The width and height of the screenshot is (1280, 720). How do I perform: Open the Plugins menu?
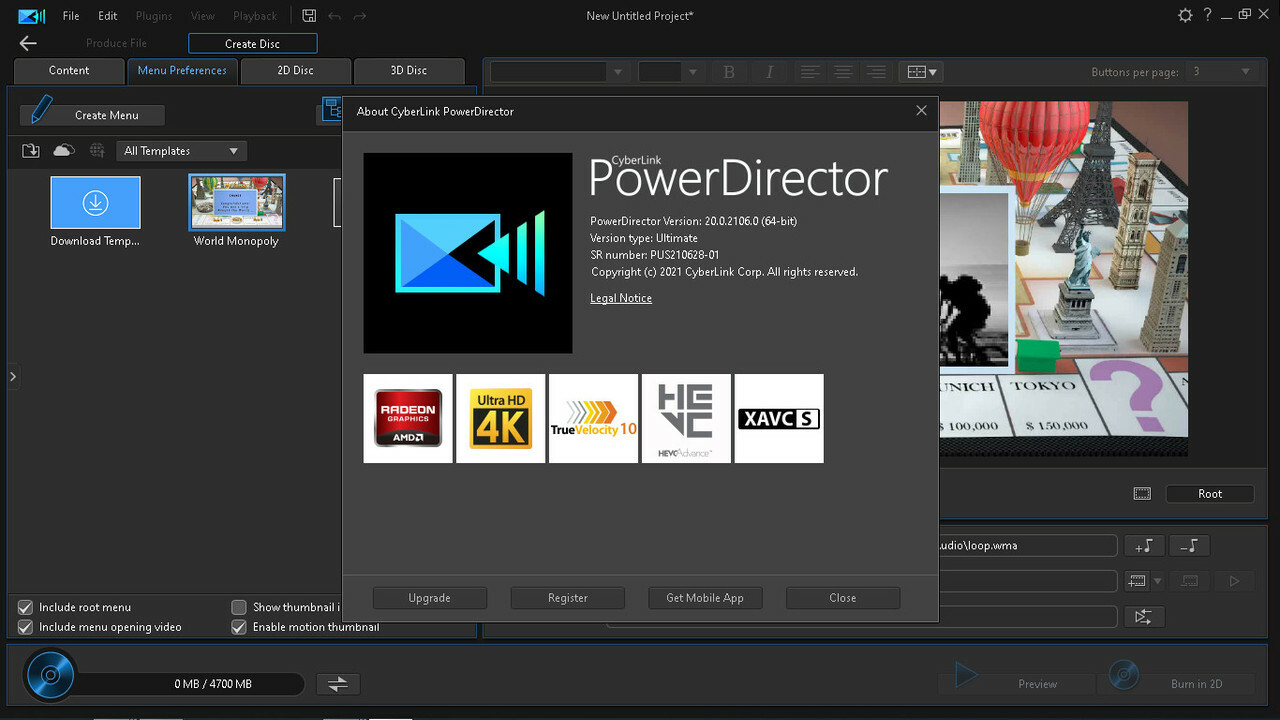(x=154, y=16)
